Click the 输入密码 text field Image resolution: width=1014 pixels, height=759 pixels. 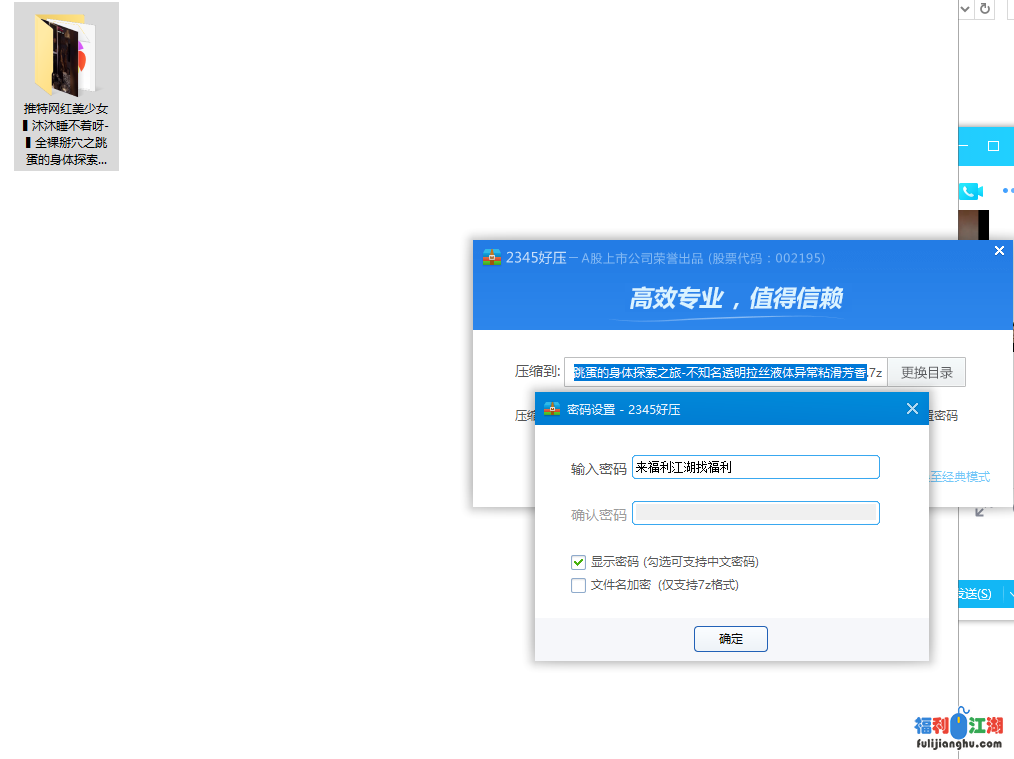point(755,467)
